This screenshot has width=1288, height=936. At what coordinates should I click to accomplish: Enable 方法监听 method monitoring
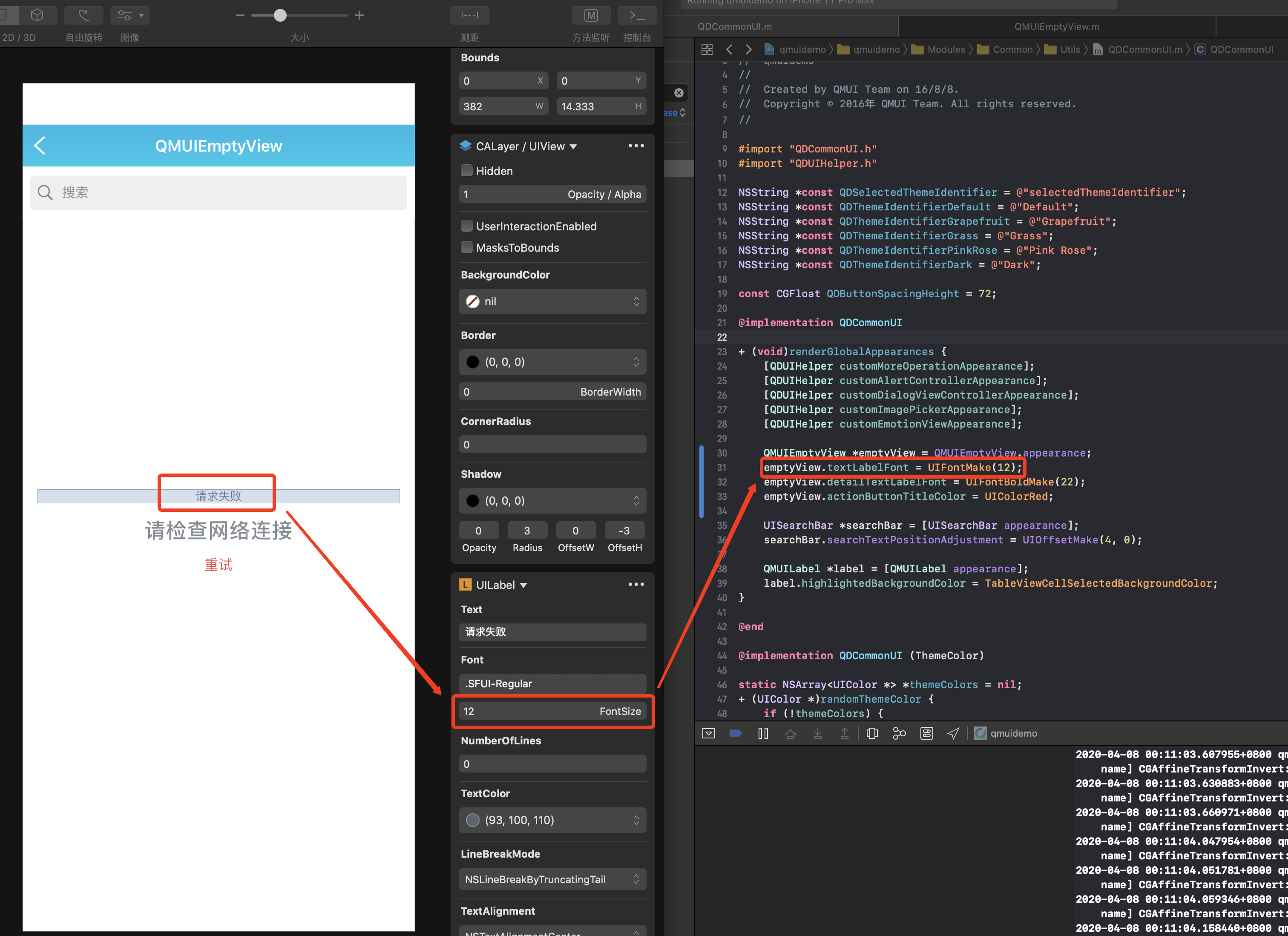pos(591,15)
